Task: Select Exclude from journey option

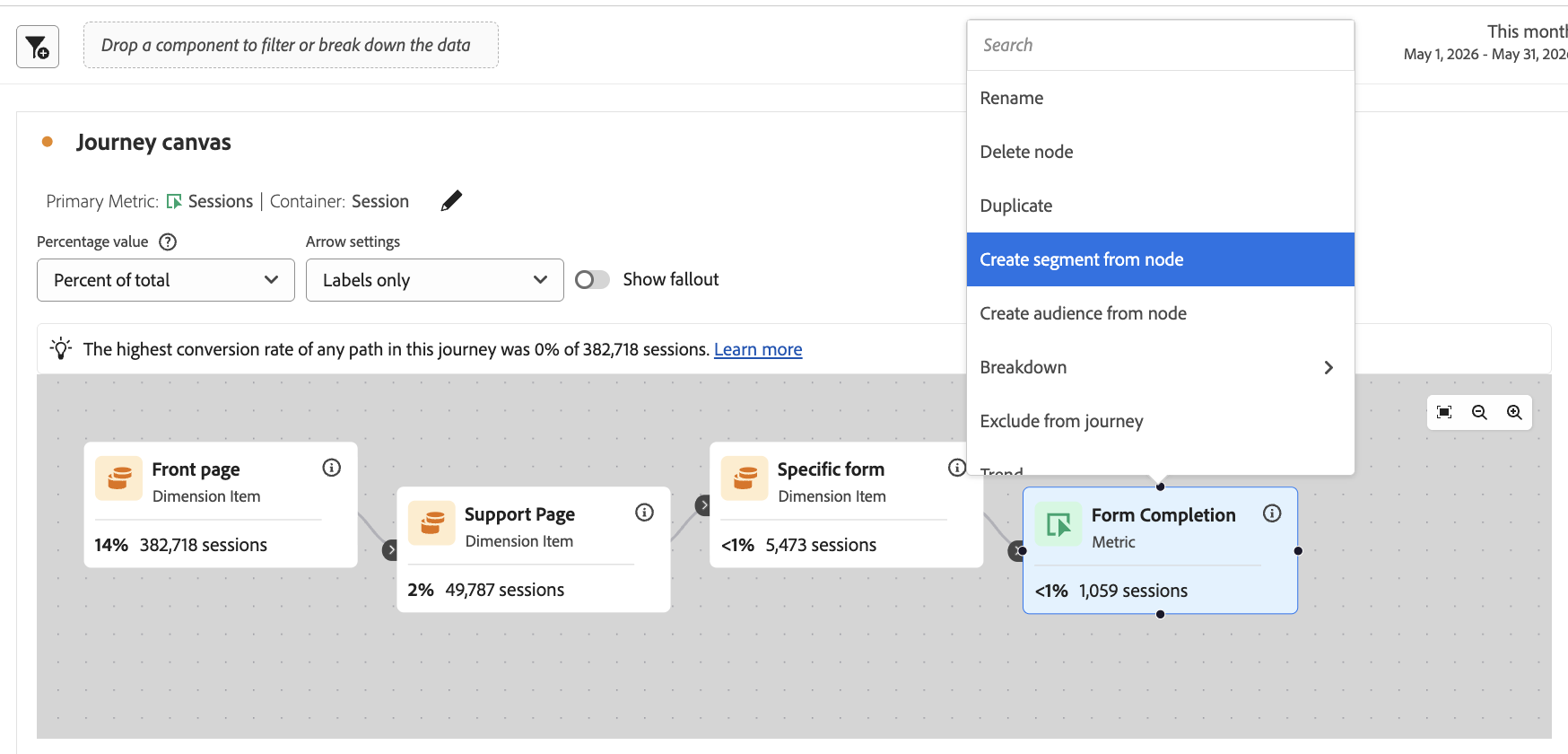Action: coord(1161,421)
